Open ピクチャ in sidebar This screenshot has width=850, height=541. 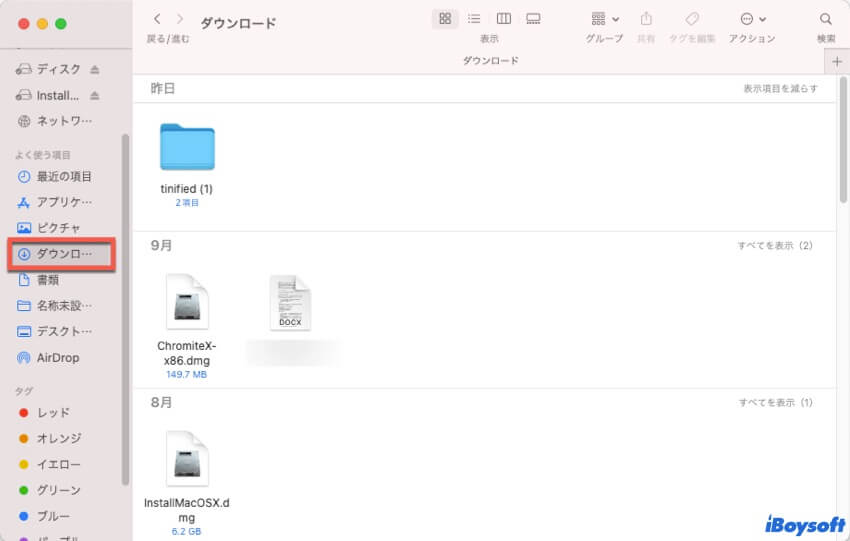pos(49,228)
